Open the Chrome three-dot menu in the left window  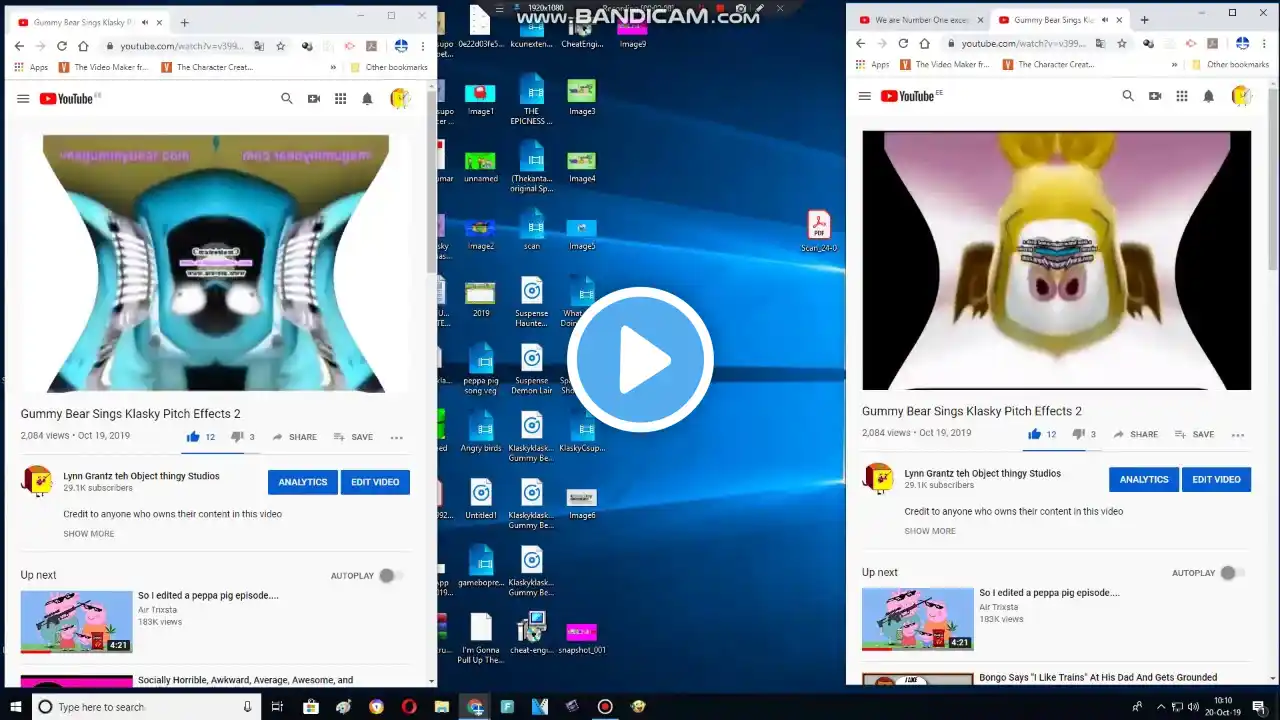423,46
